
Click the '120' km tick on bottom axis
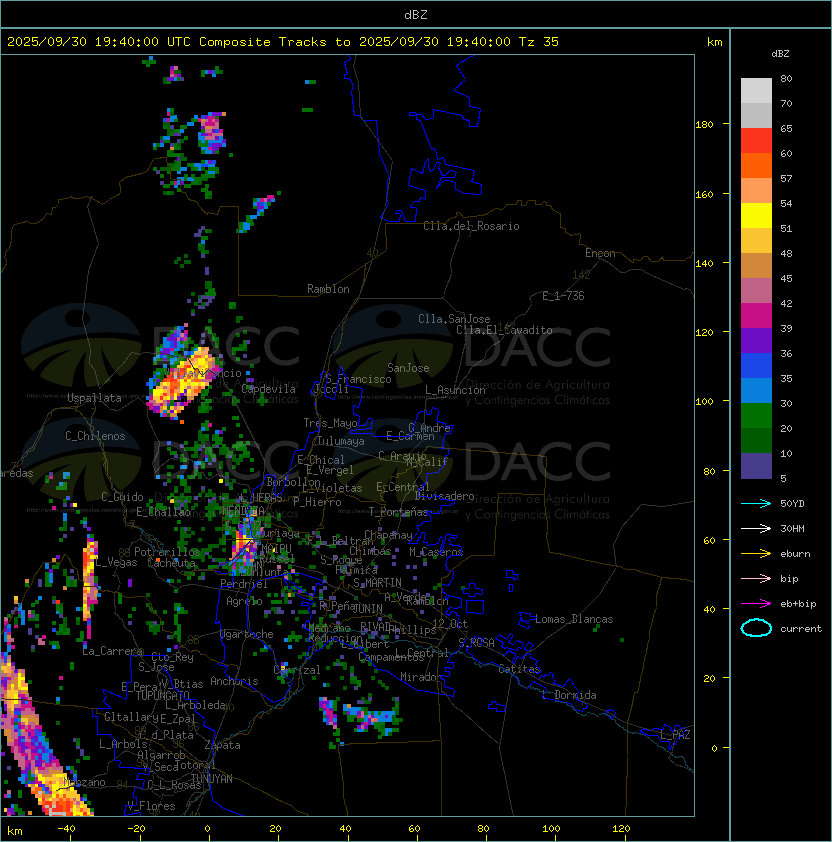pos(621,829)
